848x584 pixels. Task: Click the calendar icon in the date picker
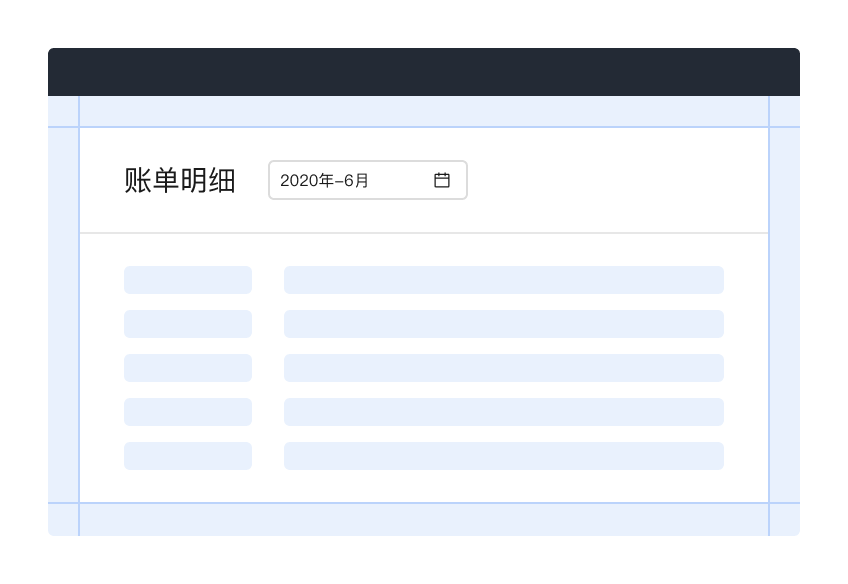click(442, 180)
